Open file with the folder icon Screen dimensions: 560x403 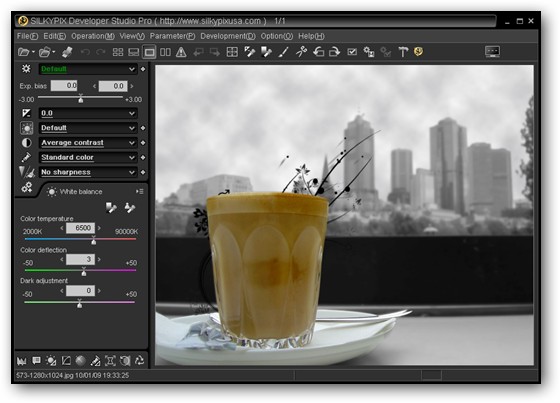24,52
